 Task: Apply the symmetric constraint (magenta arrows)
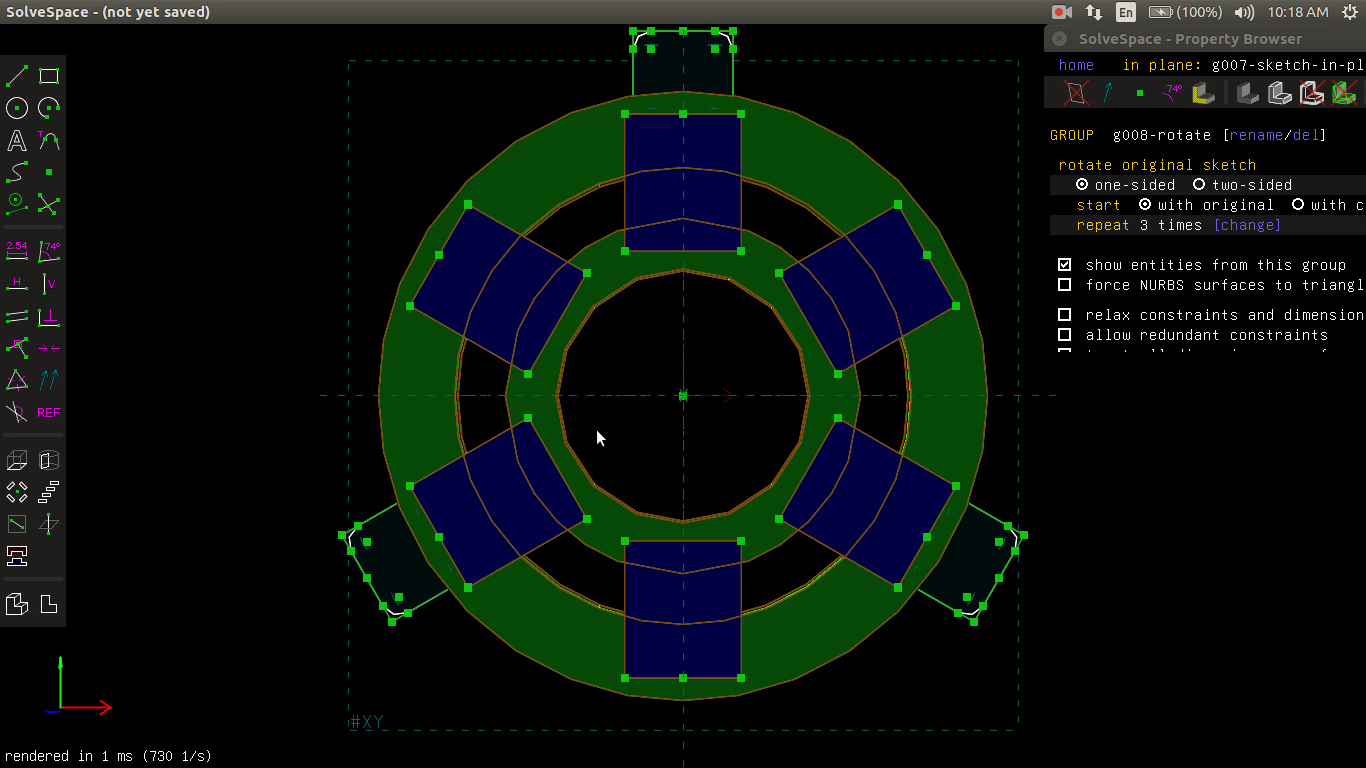pos(49,348)
